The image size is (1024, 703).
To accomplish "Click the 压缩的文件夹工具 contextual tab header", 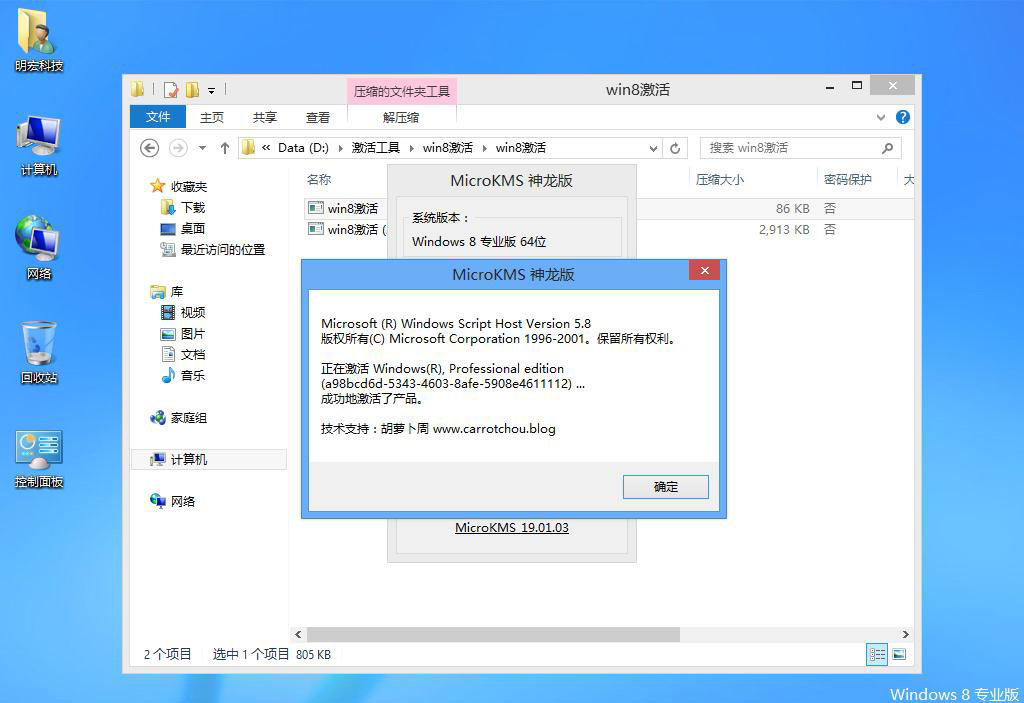I will click(x=402, y=91).
